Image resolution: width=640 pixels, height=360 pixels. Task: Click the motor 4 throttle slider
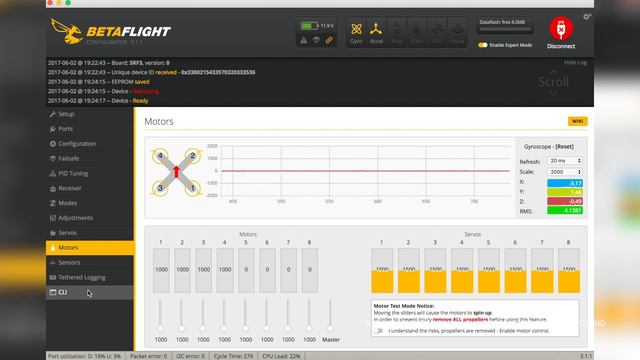(x=224, y=315)
